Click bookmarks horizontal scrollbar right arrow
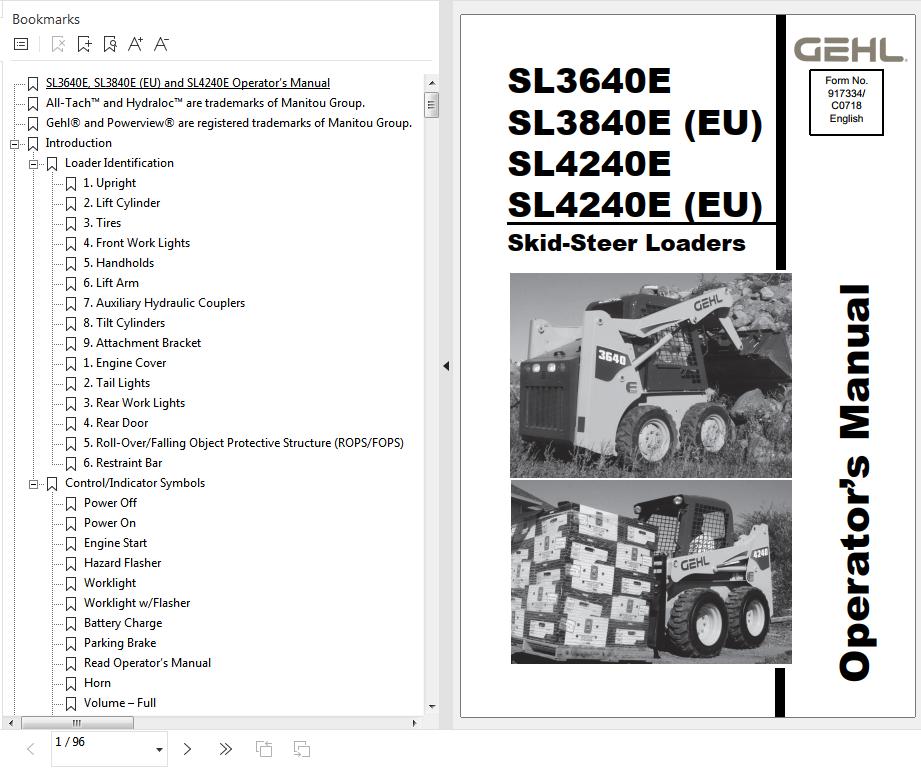This screenshot has width=921, height=769. click(x=414, y=723)
